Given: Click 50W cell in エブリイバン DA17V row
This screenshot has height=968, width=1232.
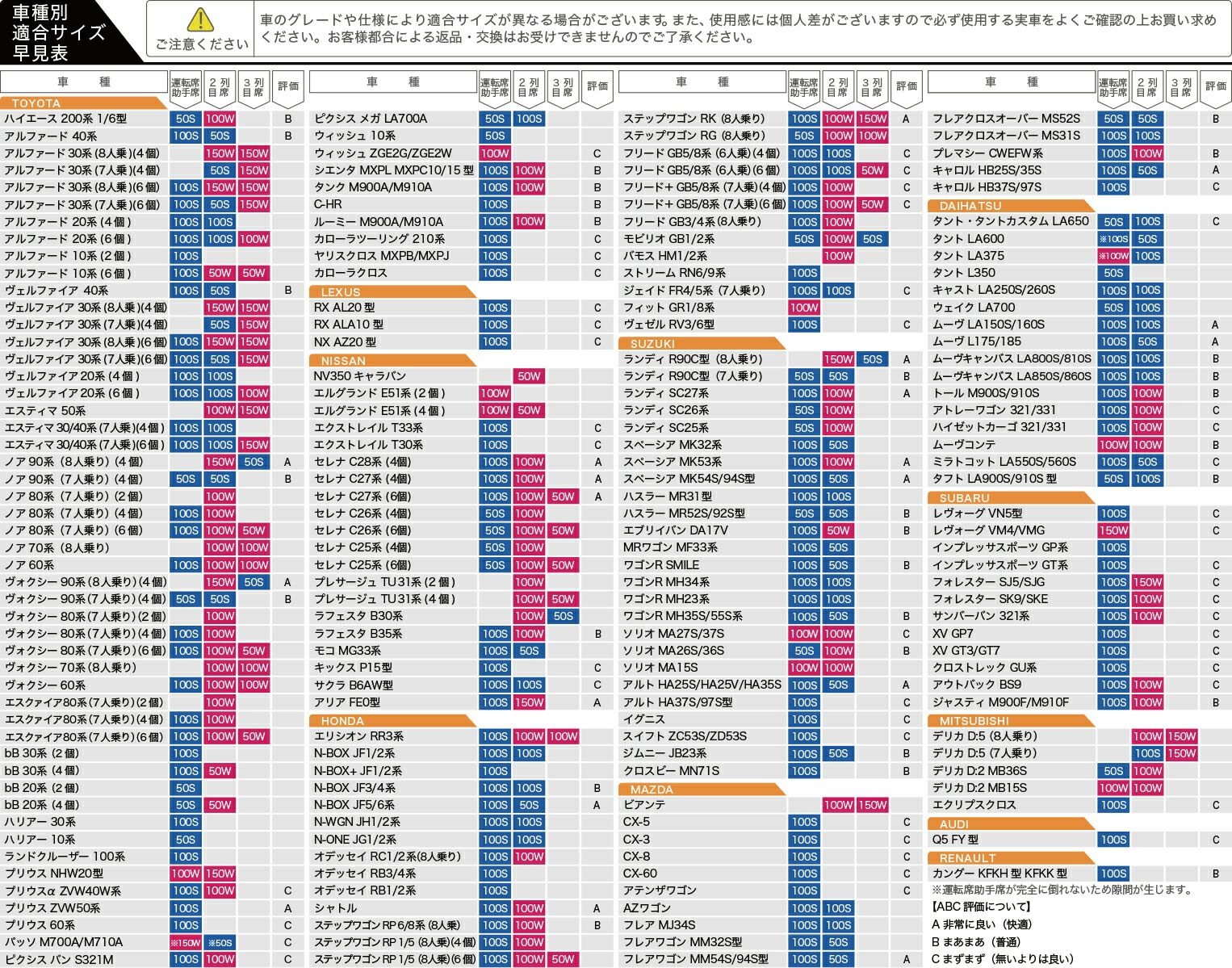Looking at the screenshot, I should pyautogui.click(x=838, y=530).
